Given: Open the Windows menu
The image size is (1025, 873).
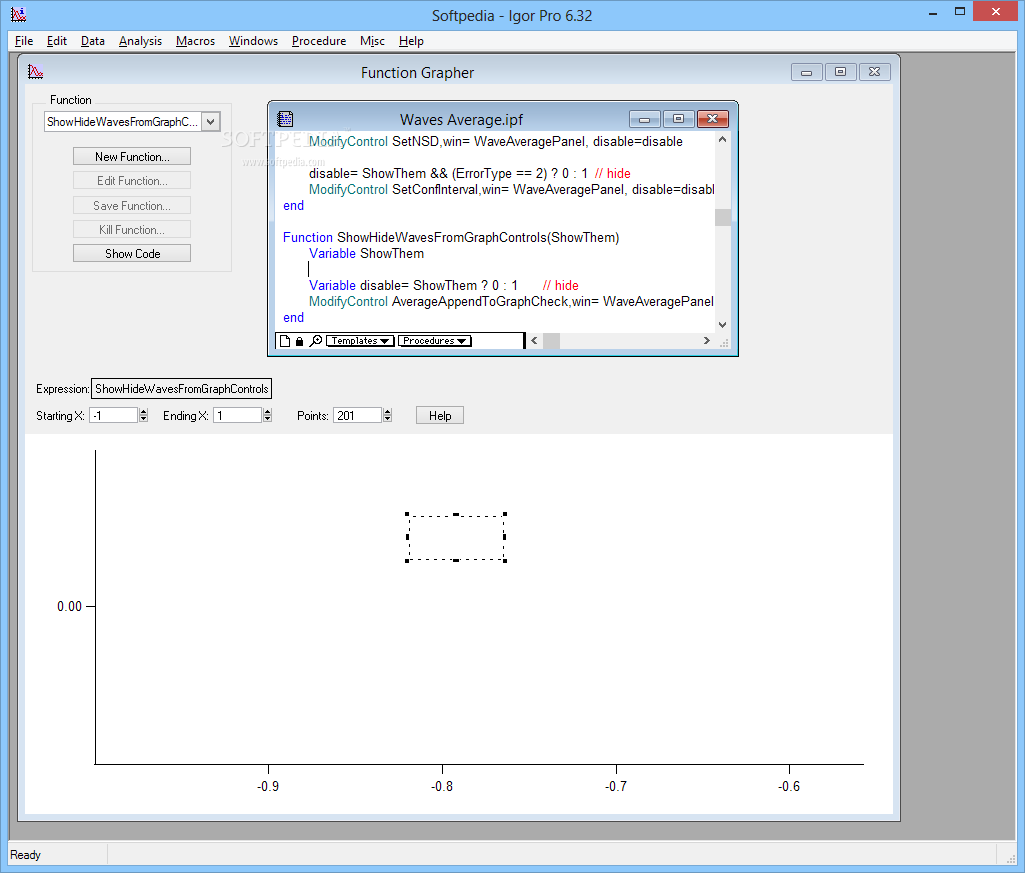Looking at the screenshot, I should (254, 41).
